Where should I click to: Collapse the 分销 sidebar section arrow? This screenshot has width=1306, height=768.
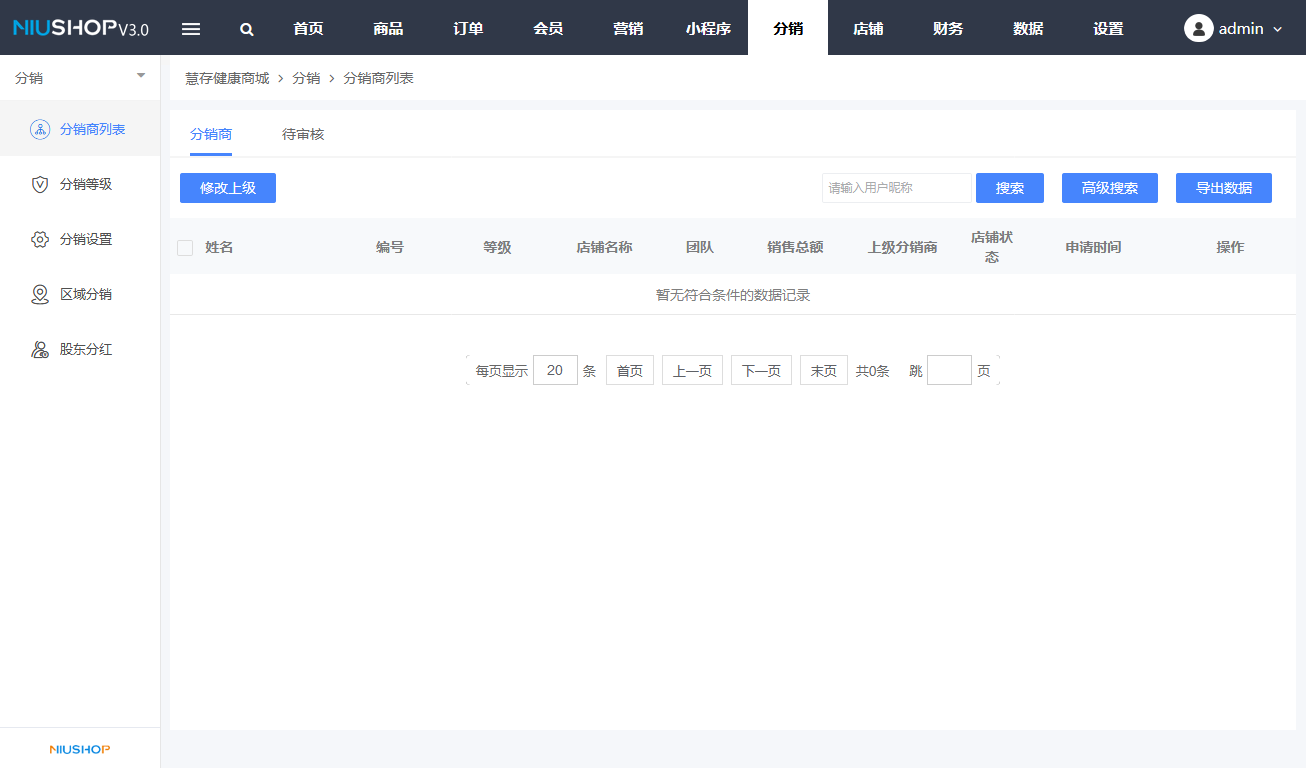pos(141,76)
